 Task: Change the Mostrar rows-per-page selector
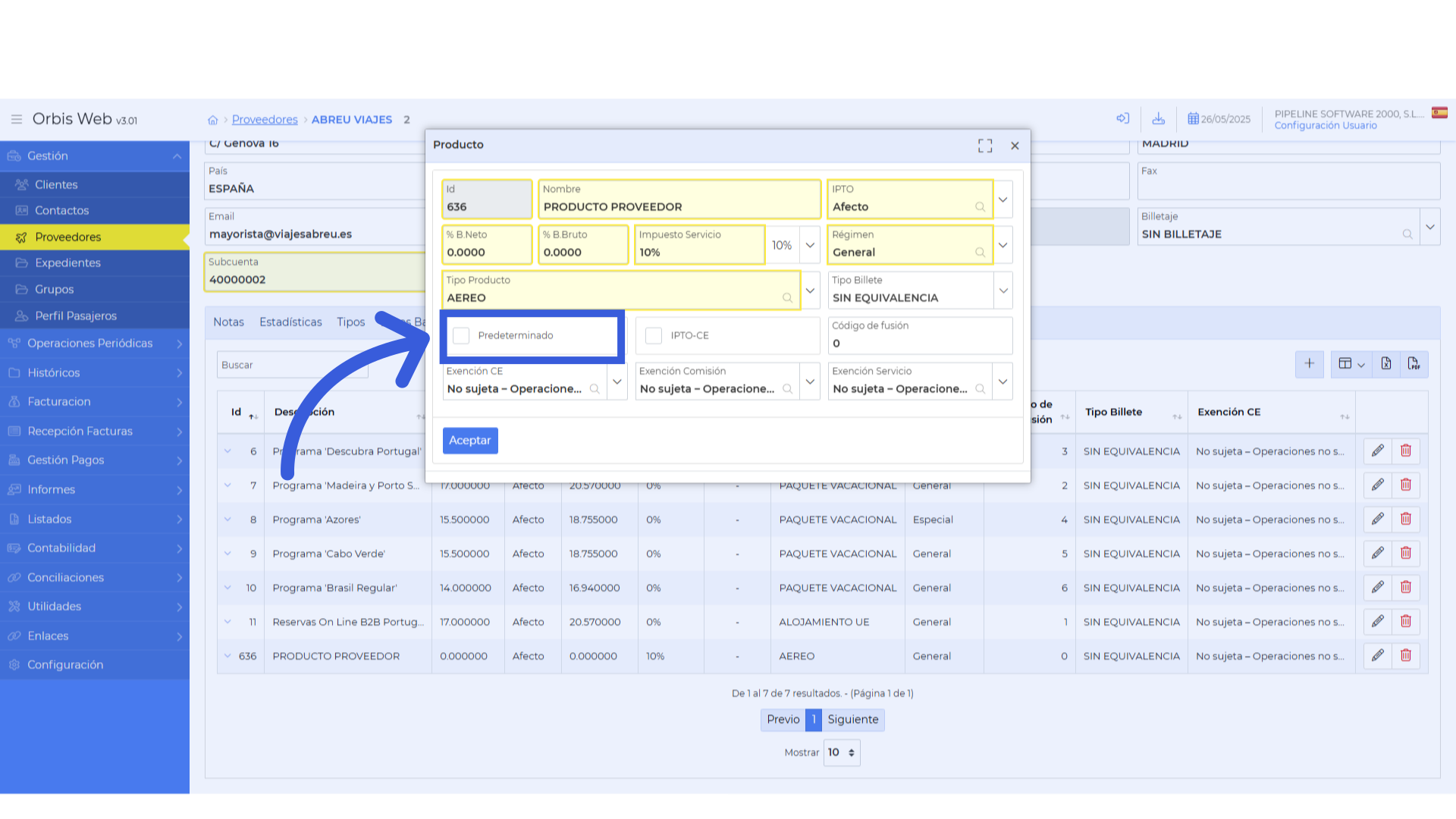pyautogui.click(x=842, y=752)
